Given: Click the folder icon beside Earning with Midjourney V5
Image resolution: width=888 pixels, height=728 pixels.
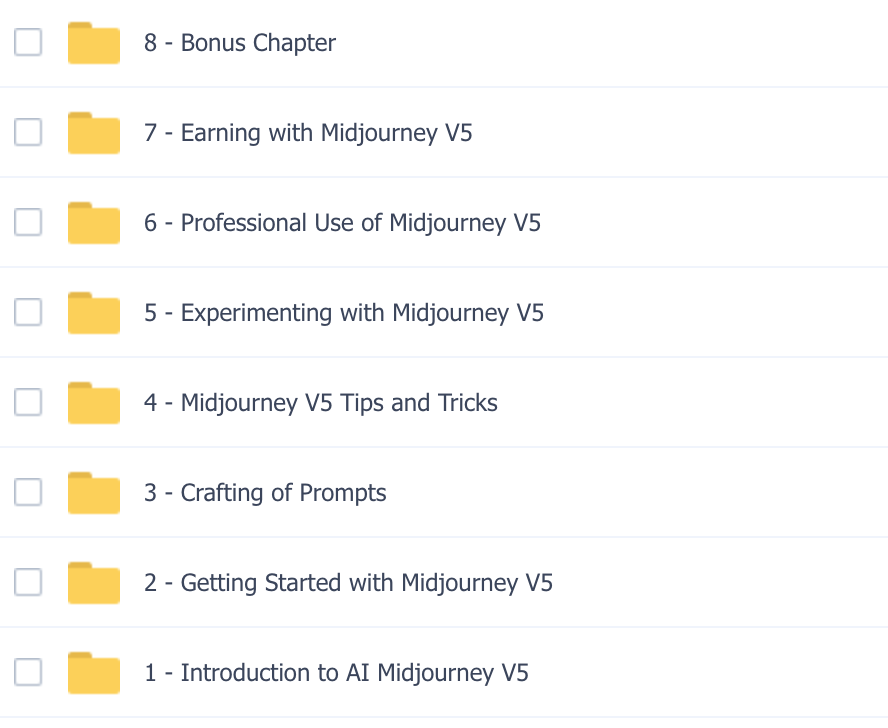Looking at the screenshot, I should (x=94, y=133).
